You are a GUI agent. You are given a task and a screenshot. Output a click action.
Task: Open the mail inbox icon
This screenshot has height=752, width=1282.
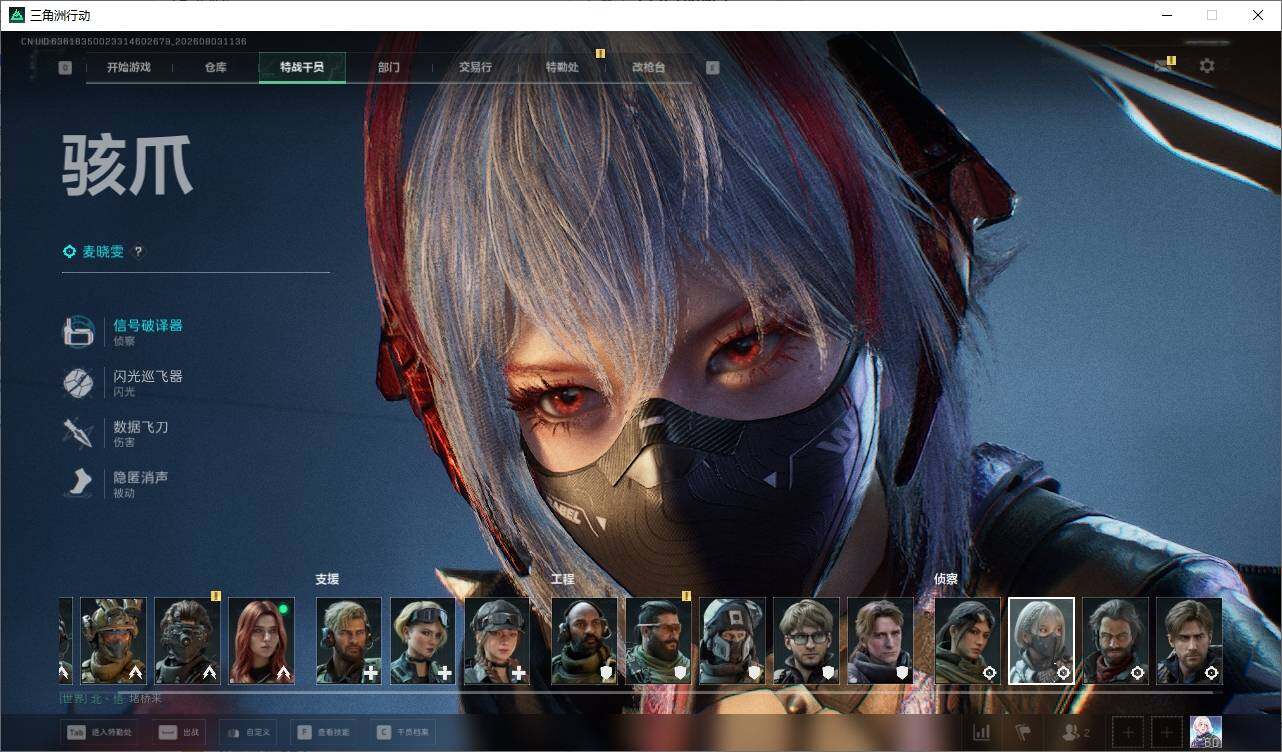point(1163,66)
